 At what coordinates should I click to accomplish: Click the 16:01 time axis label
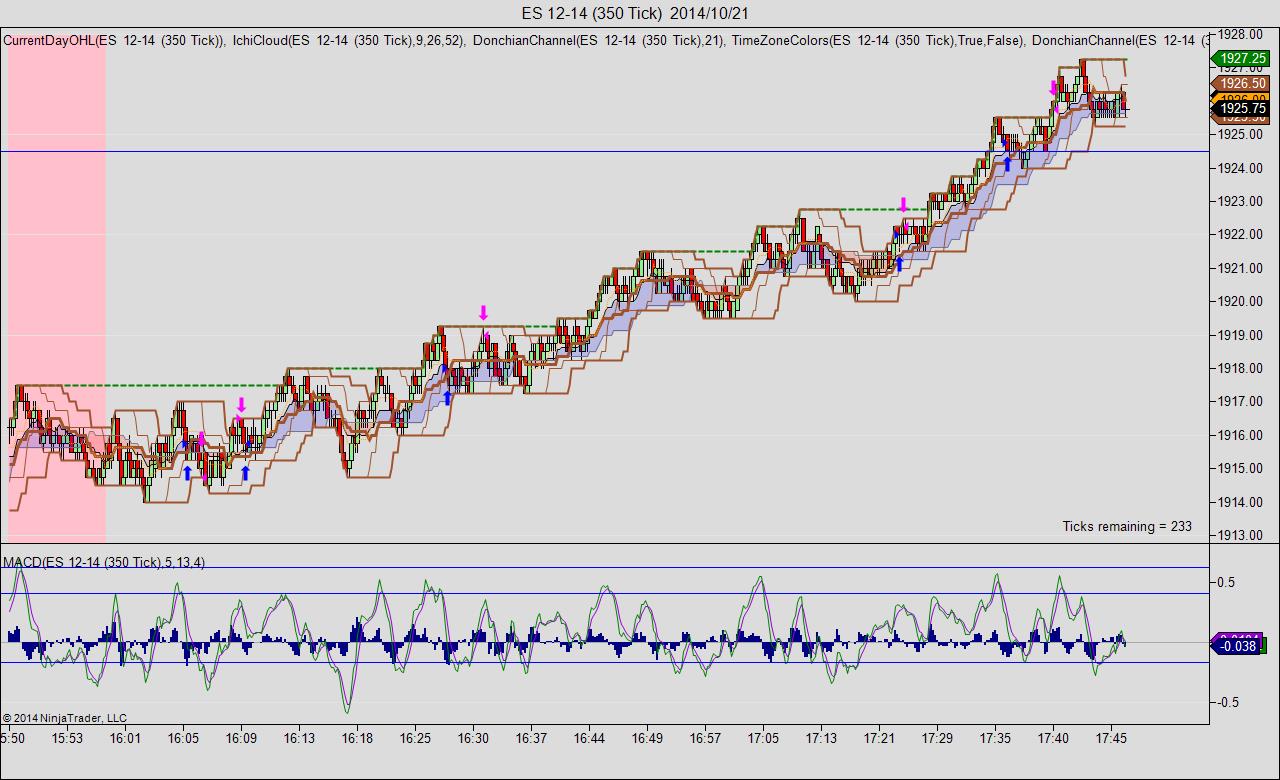(x=125, y=738)
